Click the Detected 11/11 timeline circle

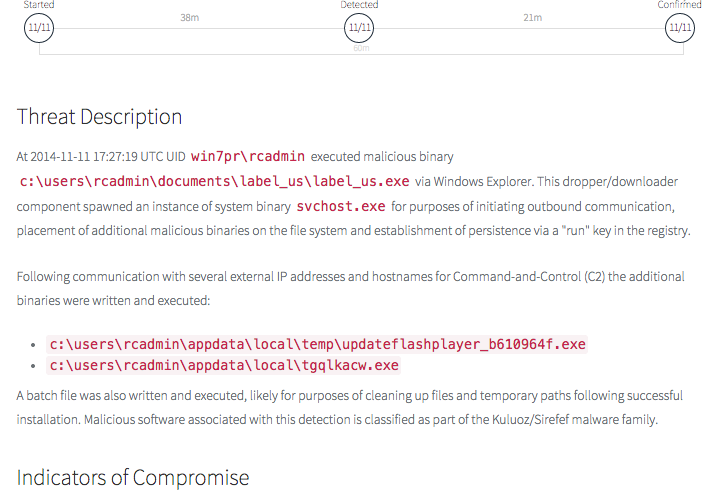tap(359, 28)
